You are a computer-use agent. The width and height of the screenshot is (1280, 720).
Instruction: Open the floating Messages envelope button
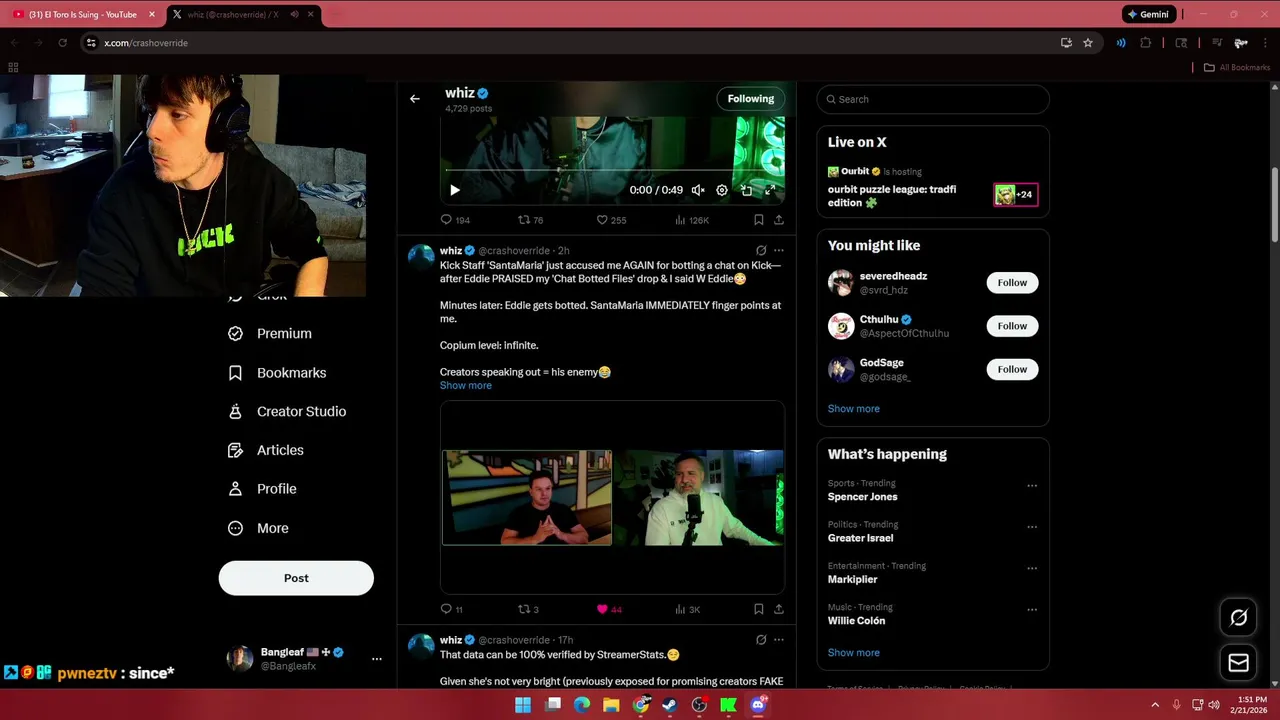(x=1238, y=662)
